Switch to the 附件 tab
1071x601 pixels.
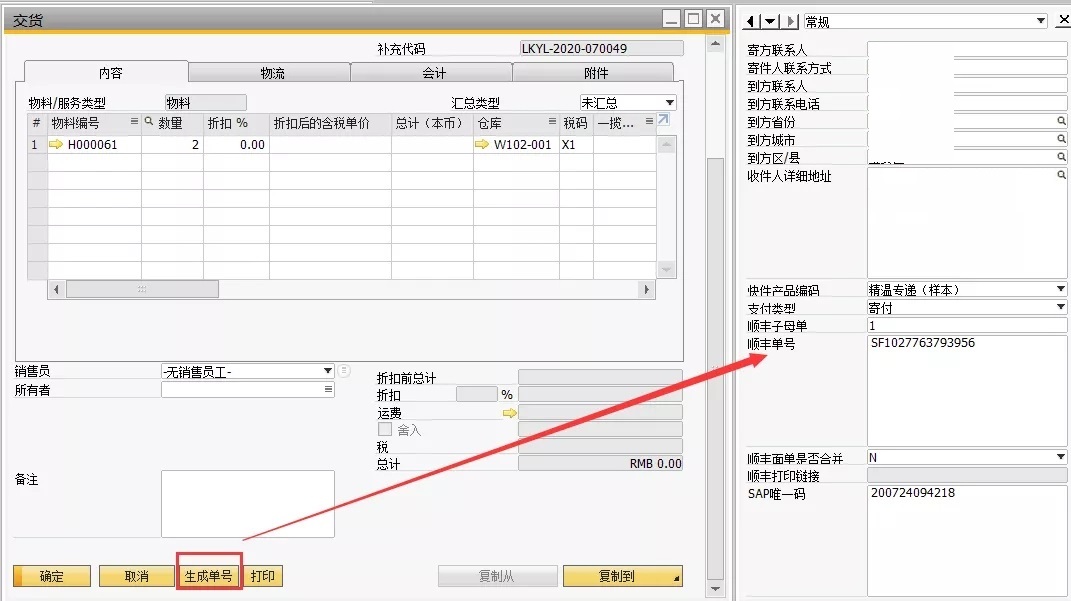594,72
